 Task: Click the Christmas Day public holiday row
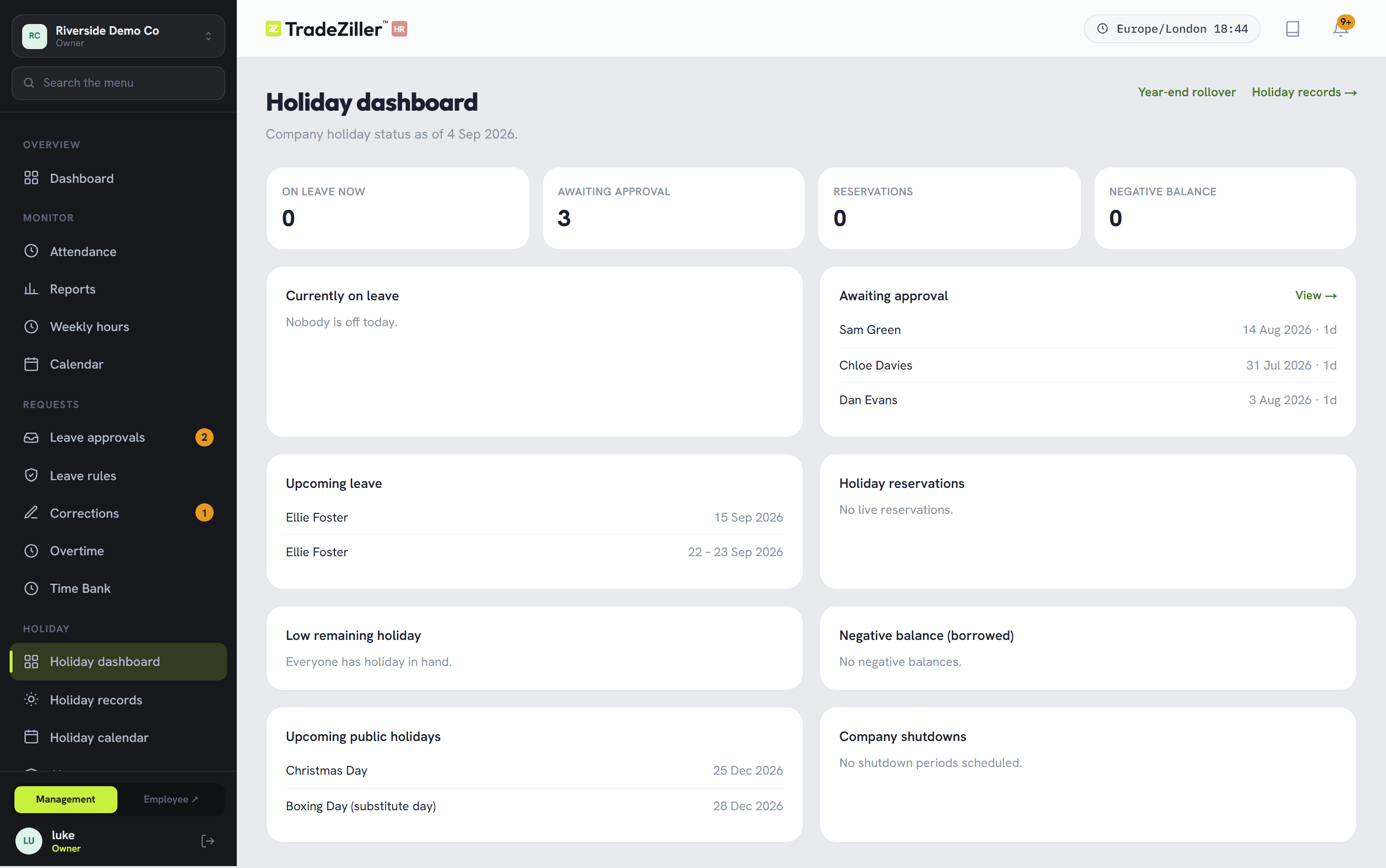[534, 770]
